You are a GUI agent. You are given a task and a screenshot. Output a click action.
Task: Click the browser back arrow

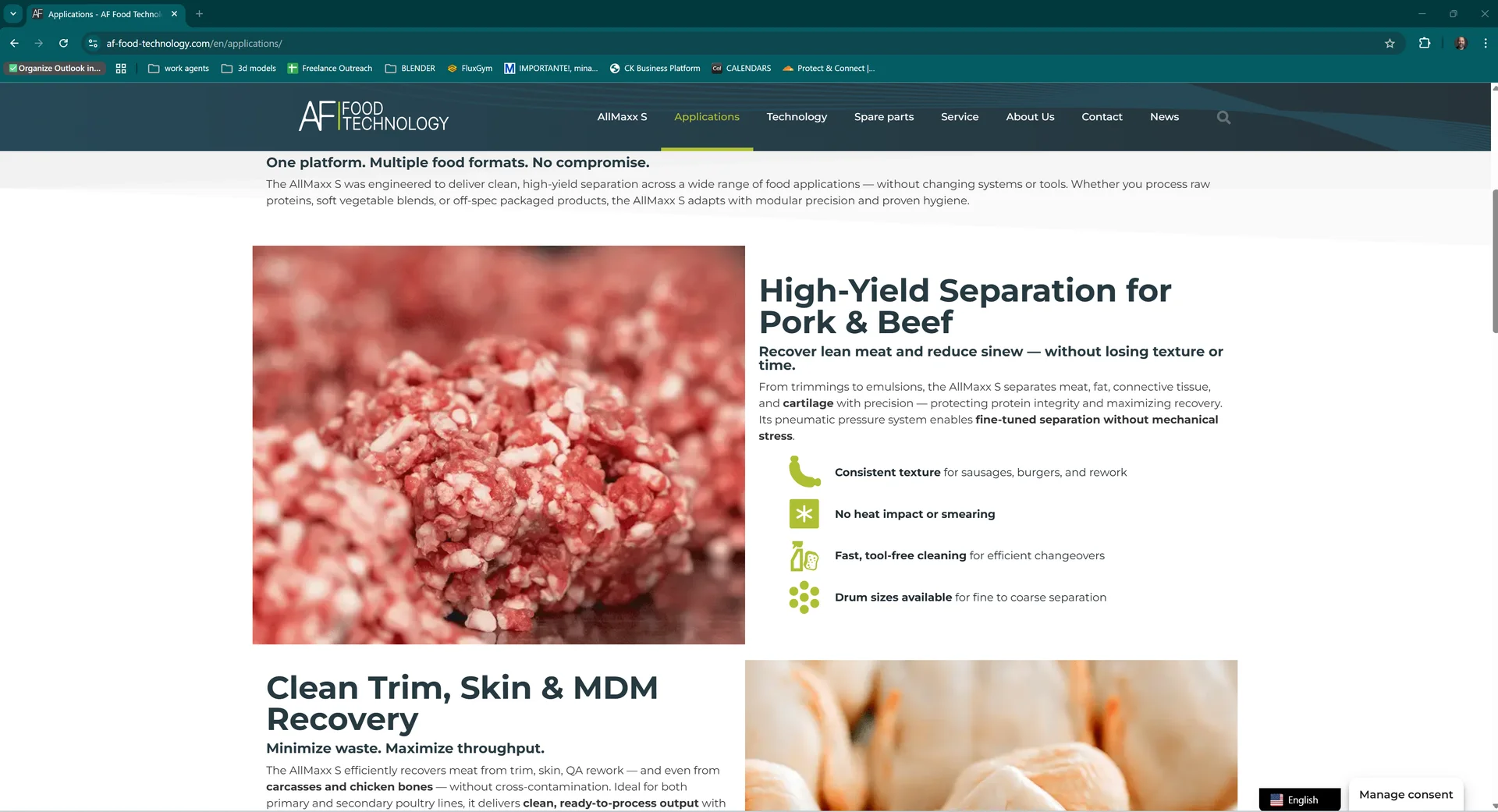click(14, 44)
